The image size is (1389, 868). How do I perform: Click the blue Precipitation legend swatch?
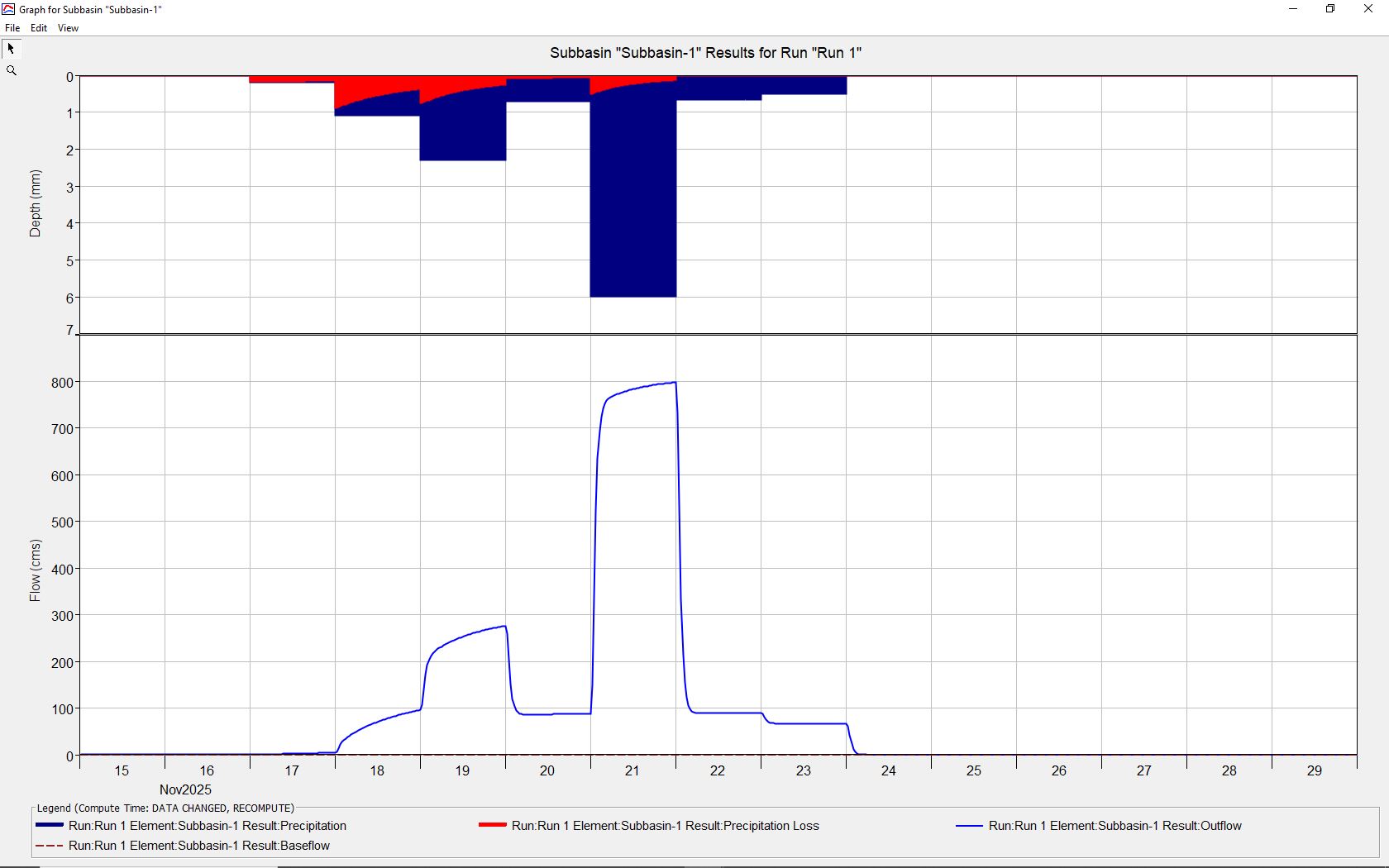point(50,826)
